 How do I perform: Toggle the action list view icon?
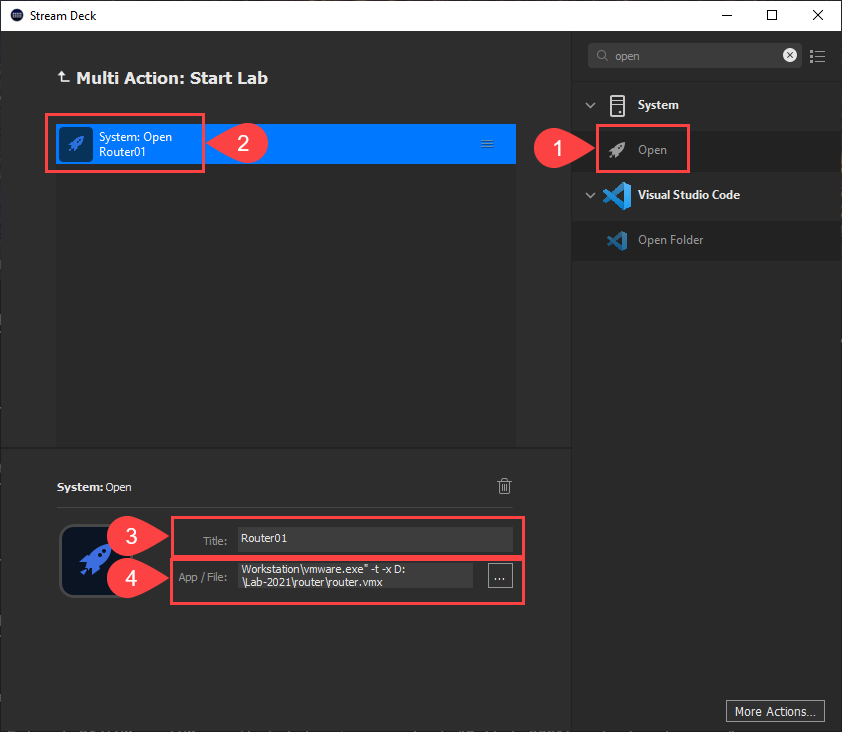(x=817, y=56)
